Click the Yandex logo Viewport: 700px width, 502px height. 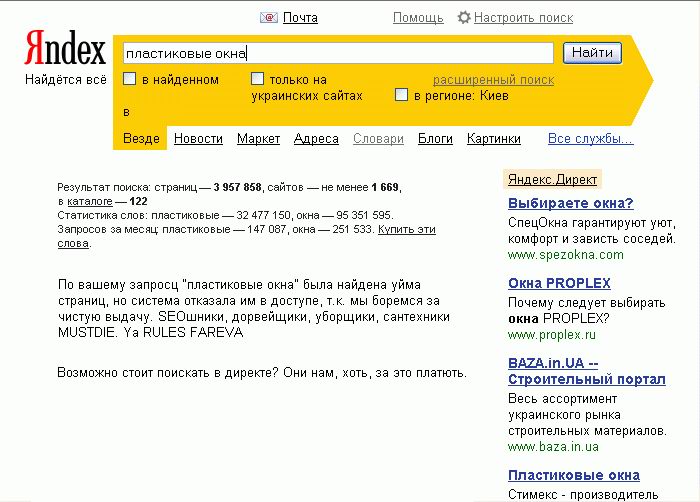click(x=65, y=49)
